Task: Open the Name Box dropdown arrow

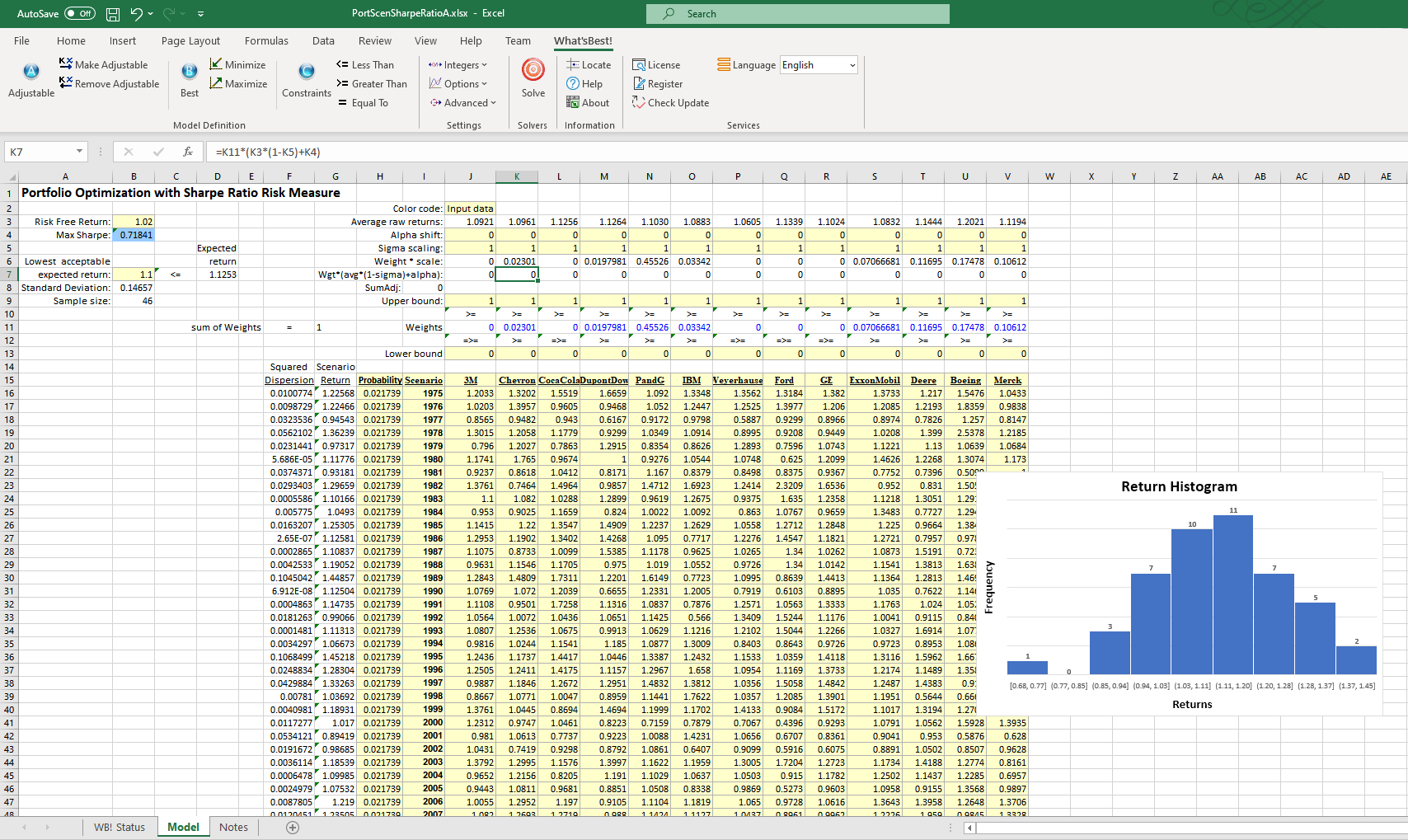Action: (x=80, y=152)
